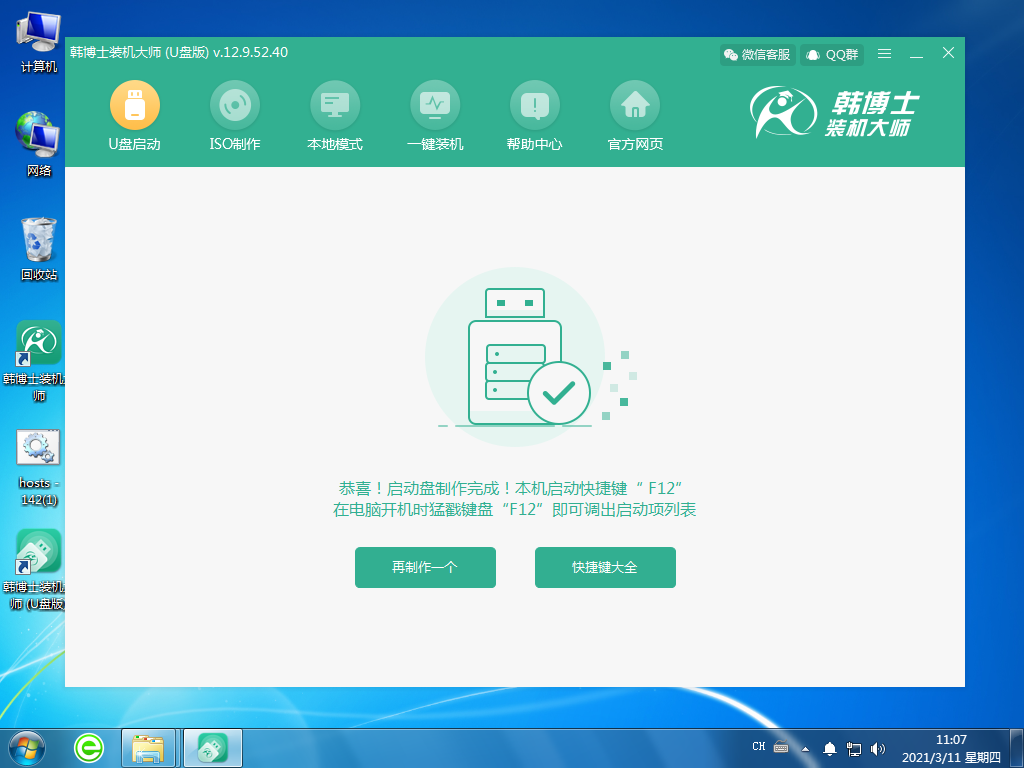The width and height of the screenshot is (1024, 768).
Task: Open the CH input language menu
Action: click(759, 748)
